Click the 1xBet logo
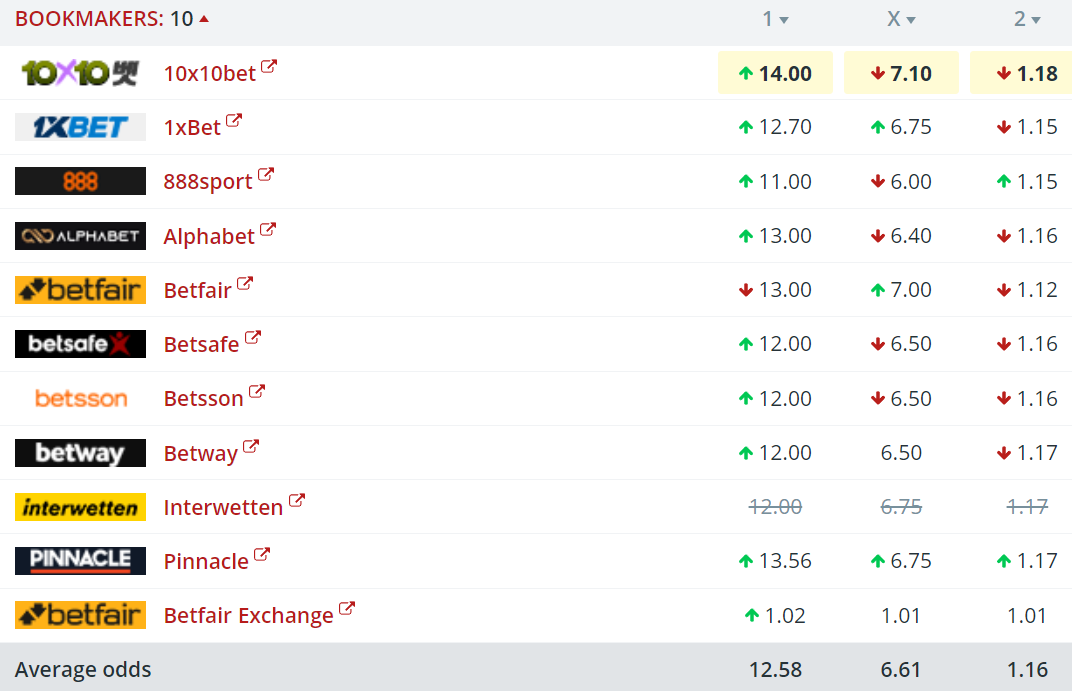Image resolution: width=1072 pixels, height=691 pixels. (x=80, y=127)
